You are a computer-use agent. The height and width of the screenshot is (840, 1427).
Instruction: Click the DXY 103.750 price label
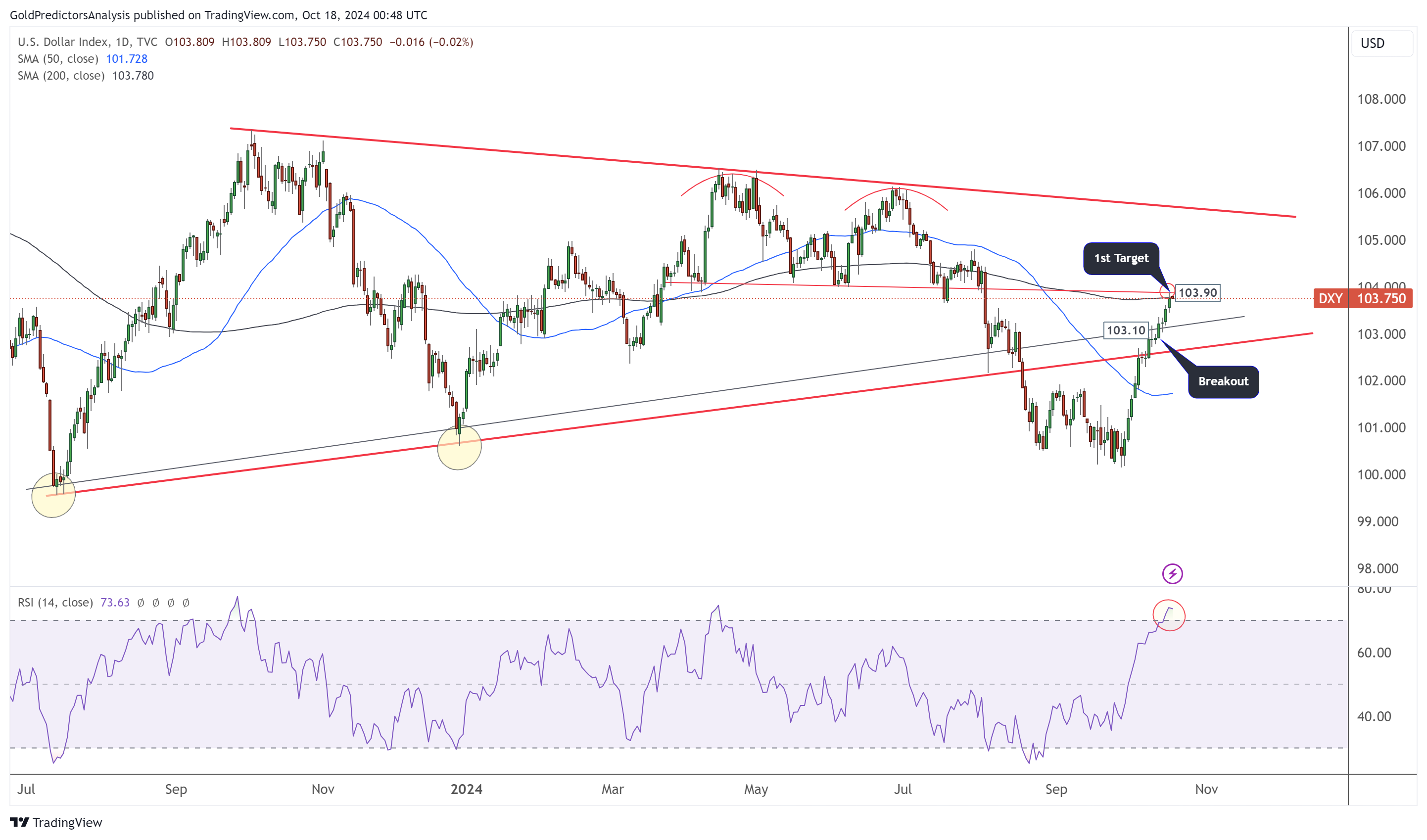pyautogui.click(x=1363, y=298)
